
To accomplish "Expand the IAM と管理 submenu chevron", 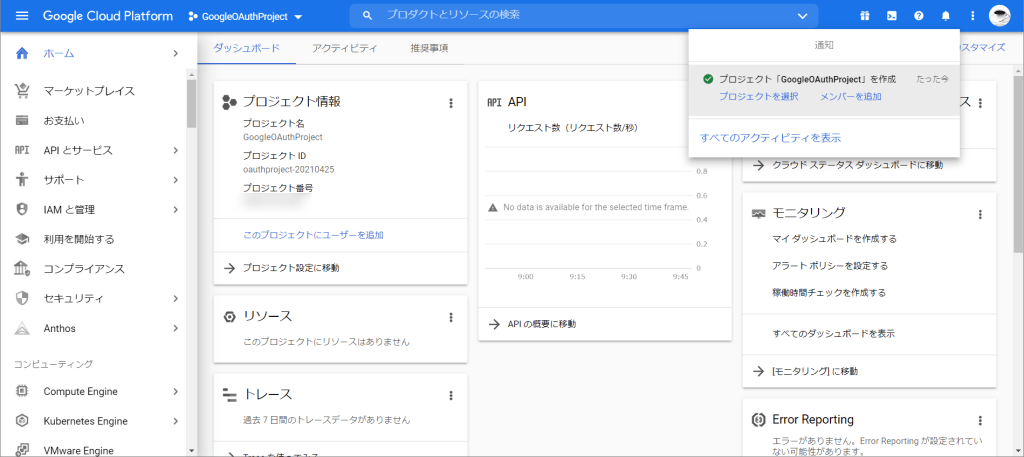I will 175,210.
